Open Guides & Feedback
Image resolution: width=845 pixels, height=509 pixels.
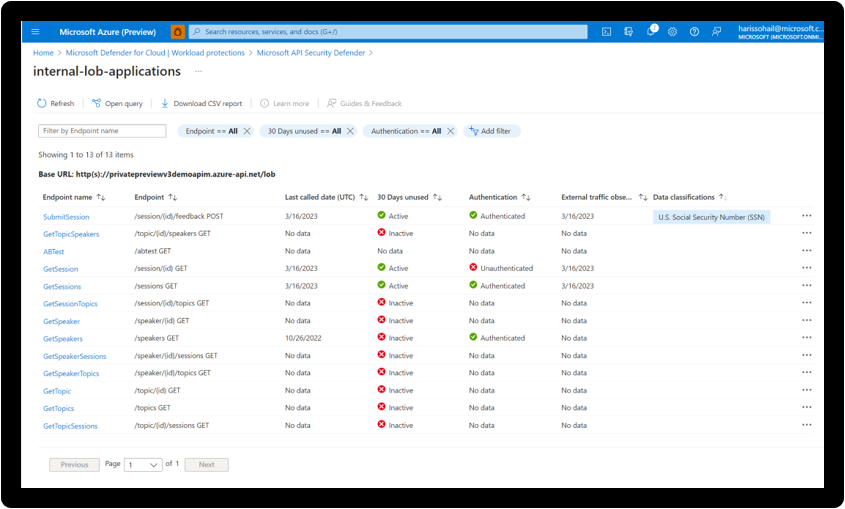[364, 103]
